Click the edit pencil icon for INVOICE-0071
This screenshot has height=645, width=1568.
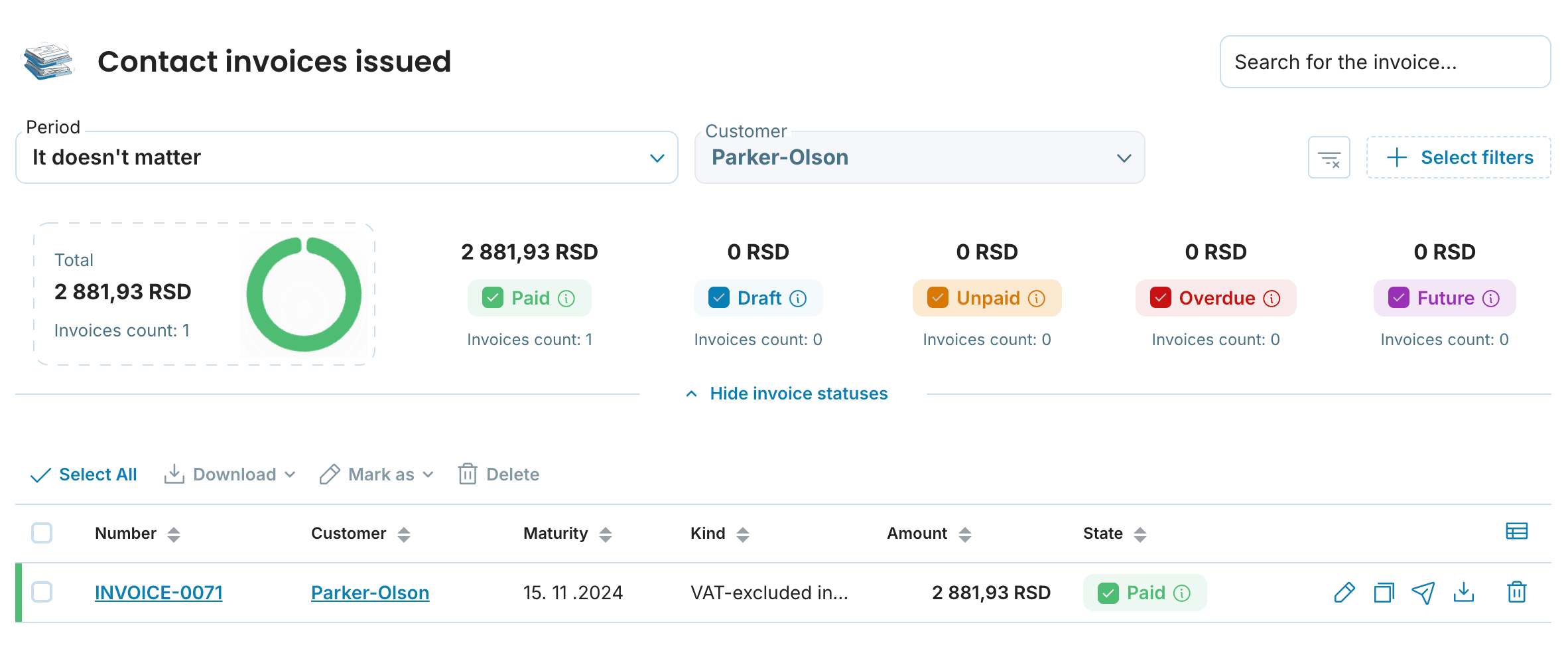coord(1344,593)
